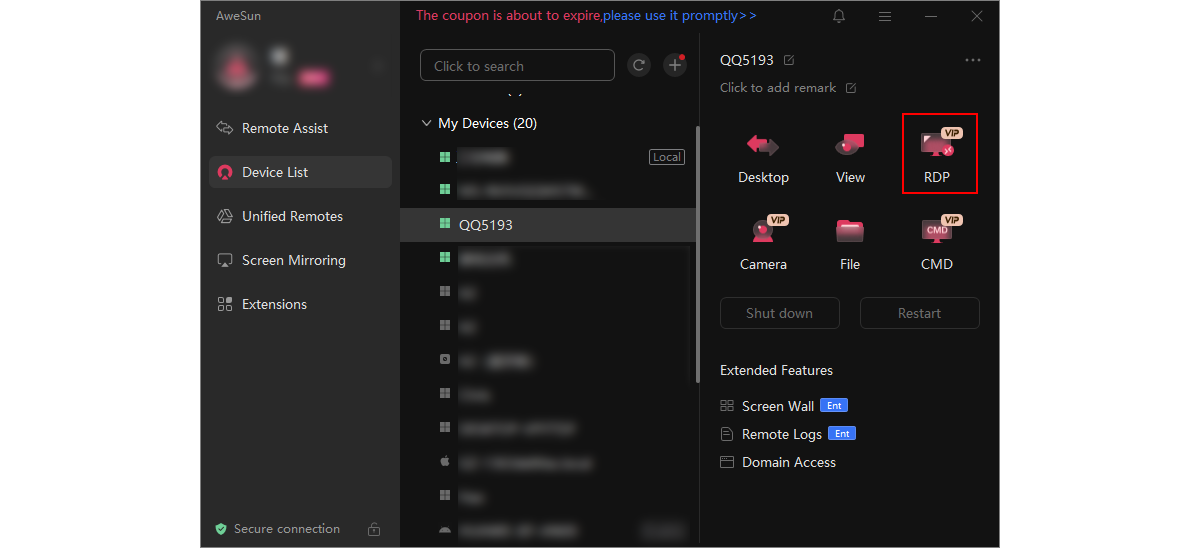Open Extensions section
This screenshot has width=1200, height=548.
(301, 304)
